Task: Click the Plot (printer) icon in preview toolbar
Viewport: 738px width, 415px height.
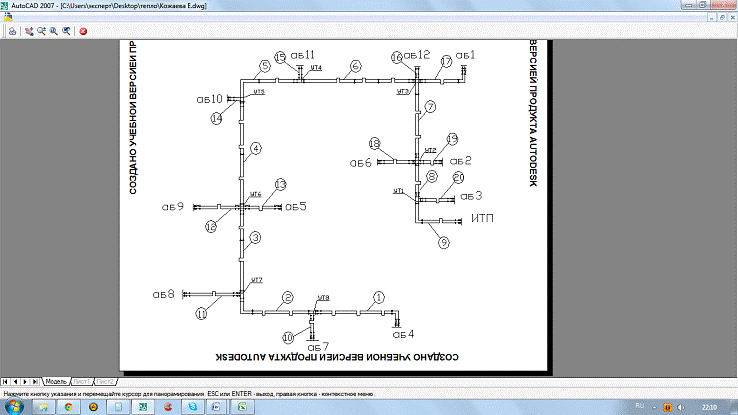Action: tap(12, 32)
